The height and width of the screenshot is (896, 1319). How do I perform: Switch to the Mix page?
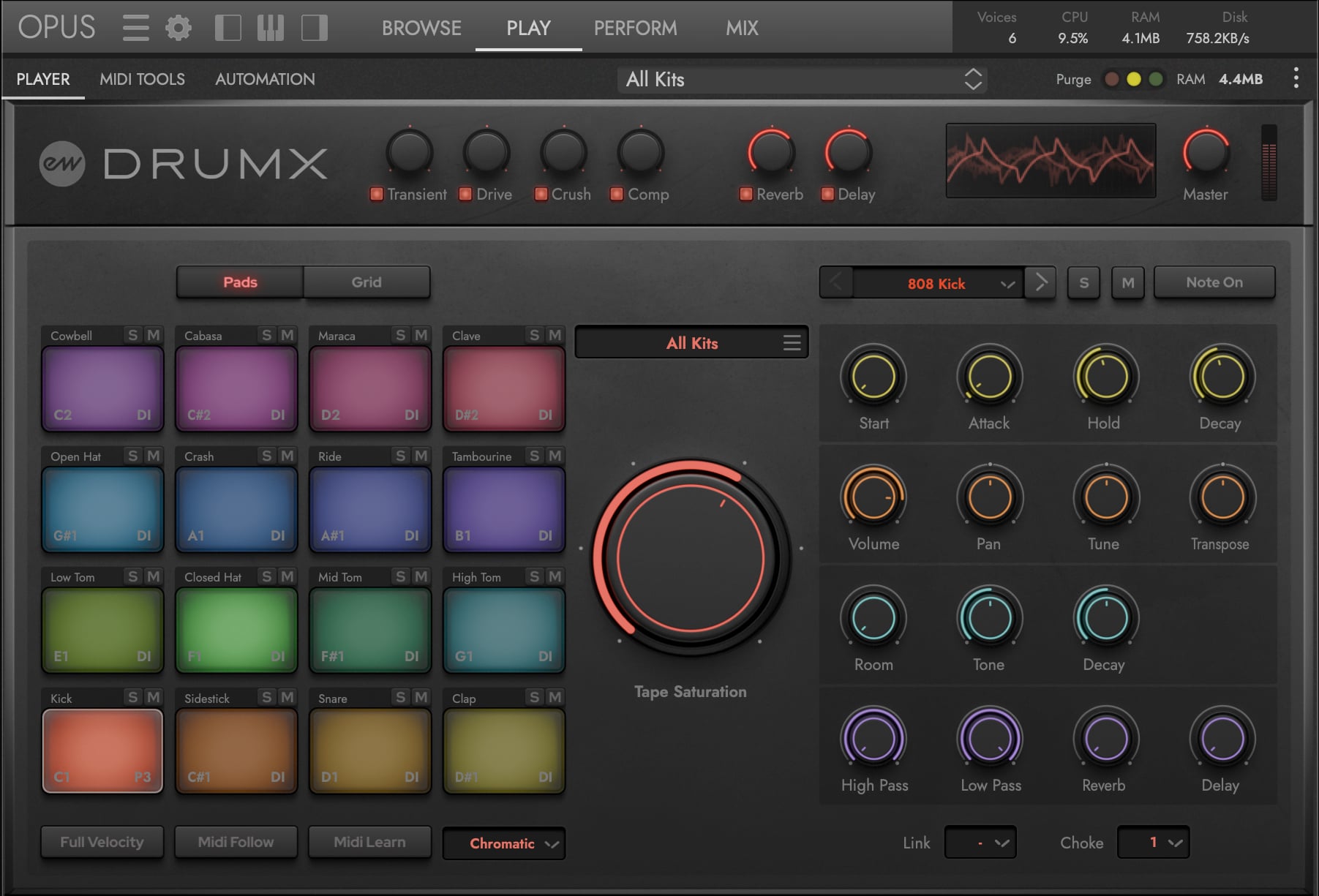[x=742, y=28]
